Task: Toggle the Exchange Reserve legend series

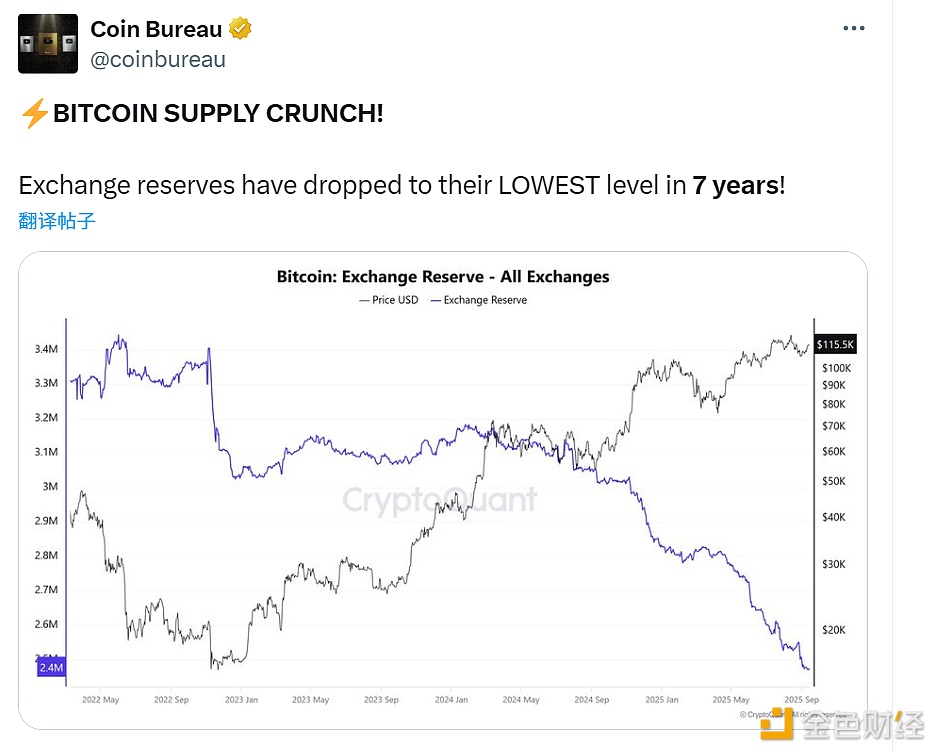Action: [x=478, y=300]
